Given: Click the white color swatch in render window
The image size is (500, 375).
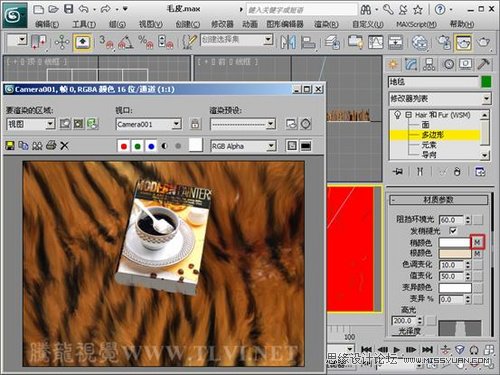Looking at the screenshot, I should point(196,145).
